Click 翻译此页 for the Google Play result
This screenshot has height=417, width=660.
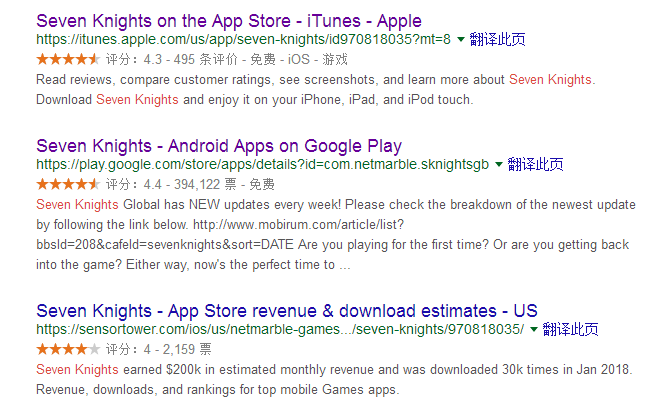pos(535,164)
